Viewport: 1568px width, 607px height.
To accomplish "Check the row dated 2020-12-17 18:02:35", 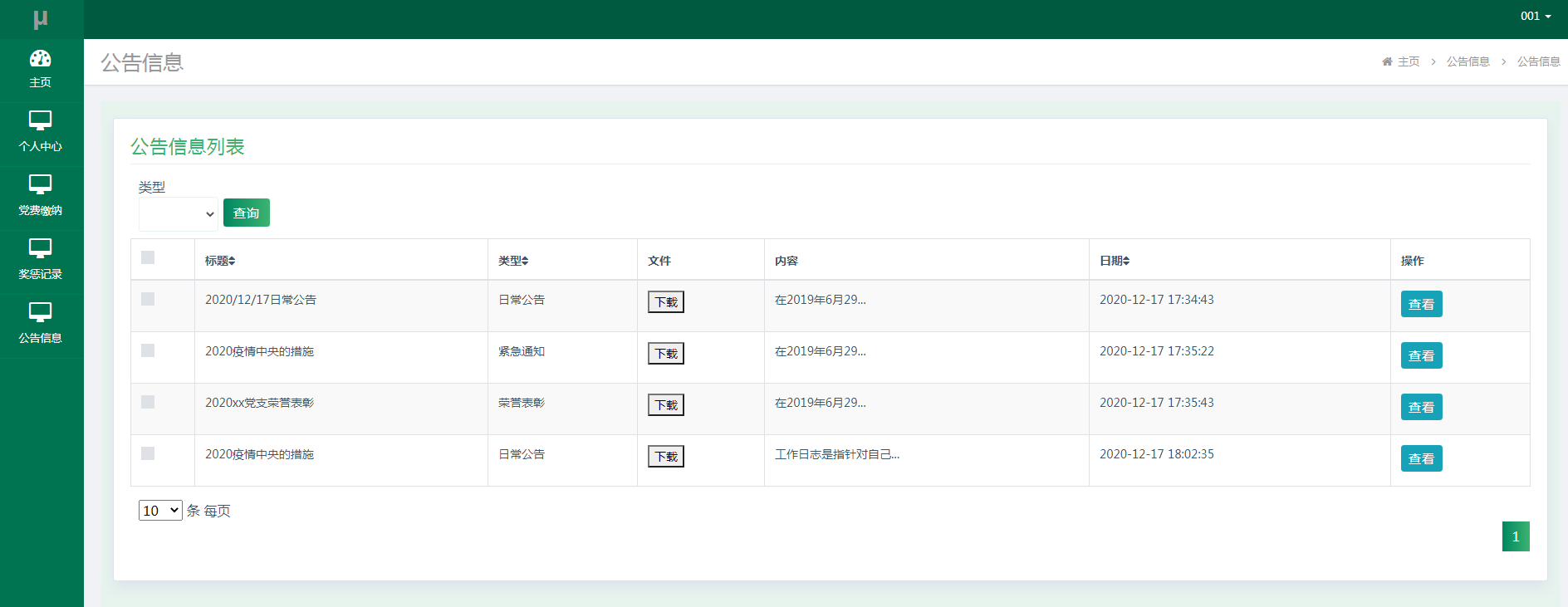I will click(148, 453).
